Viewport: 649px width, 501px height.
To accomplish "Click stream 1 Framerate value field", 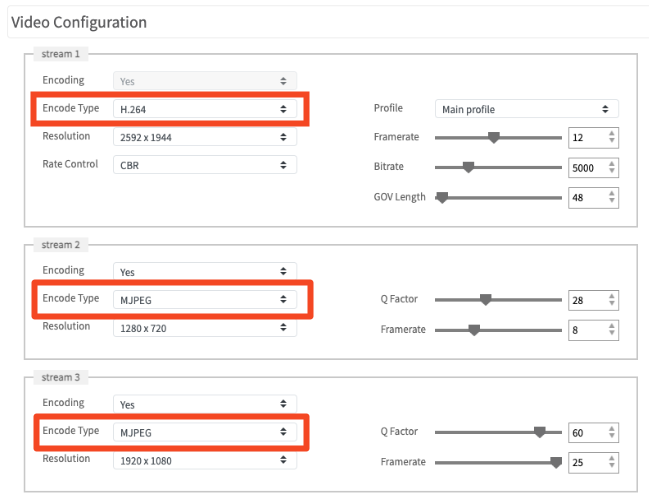I will point(585,137).
